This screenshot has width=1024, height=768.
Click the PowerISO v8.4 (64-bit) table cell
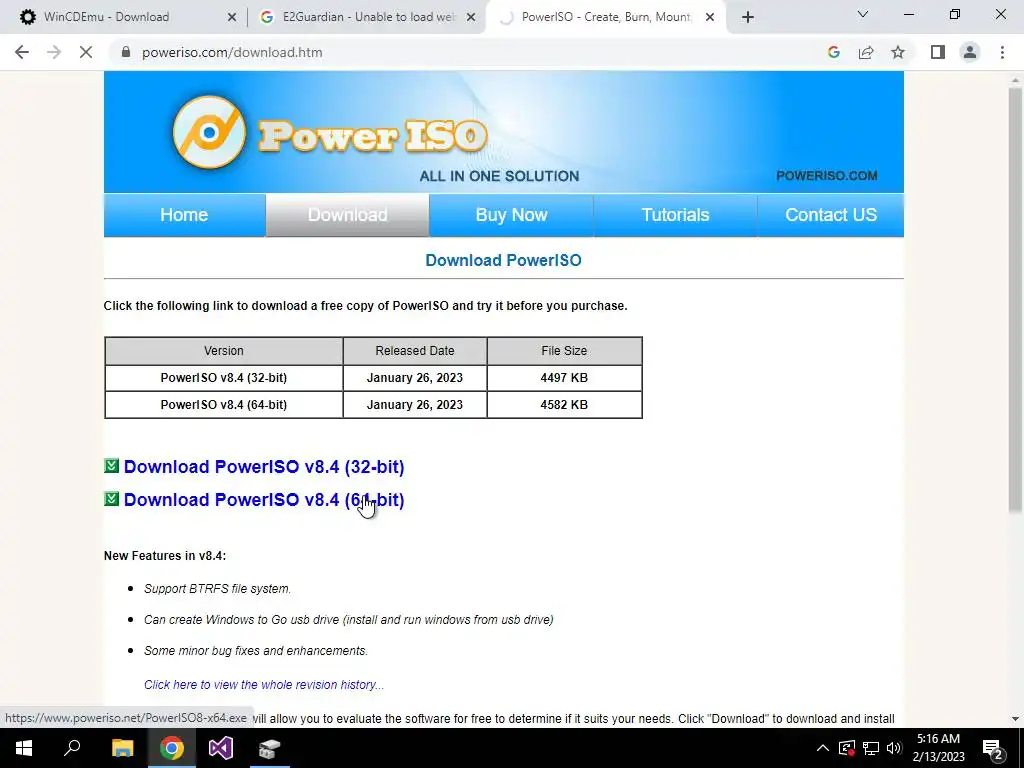tap(223, 405)
